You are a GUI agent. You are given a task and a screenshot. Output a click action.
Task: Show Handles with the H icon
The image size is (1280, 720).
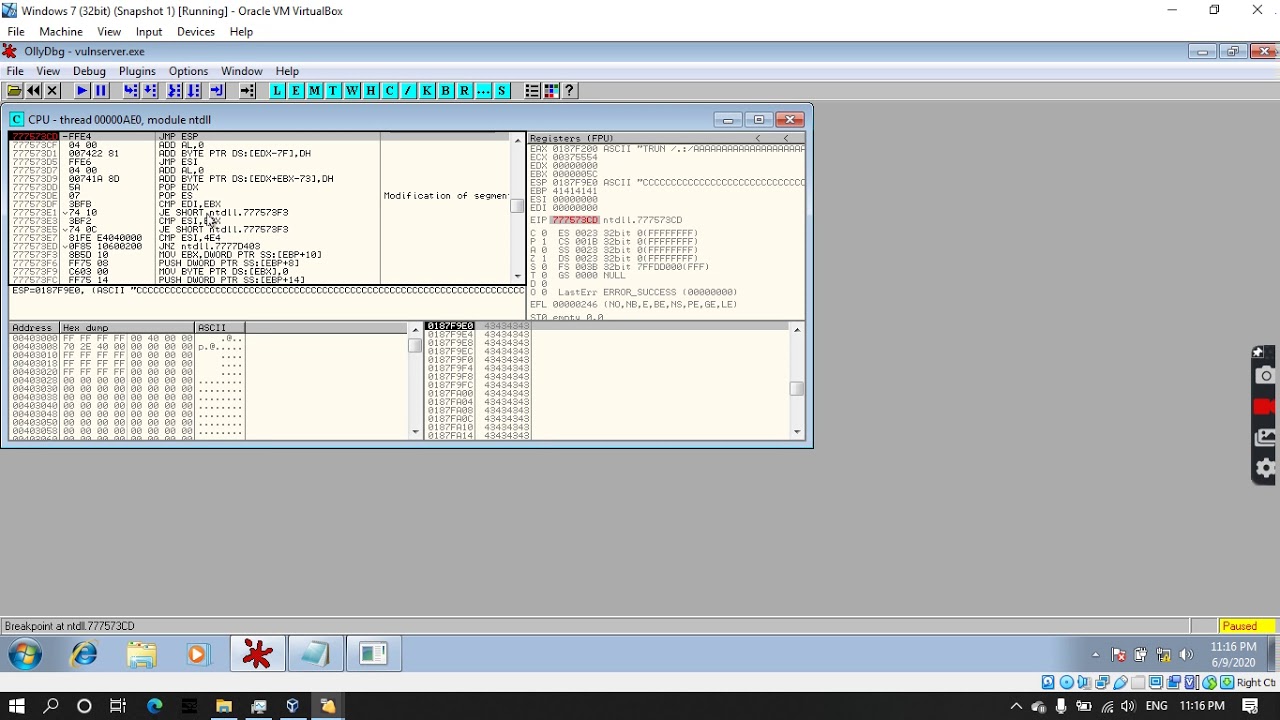(371, 91)
